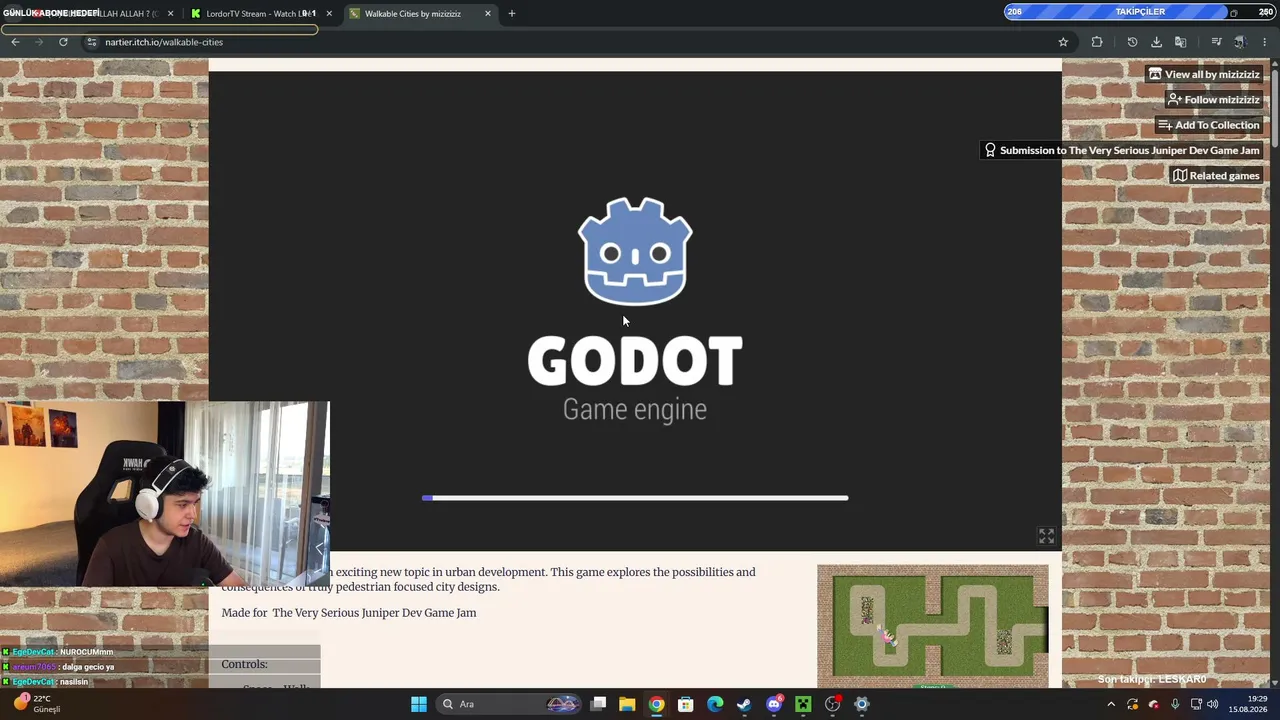The height and width of the screenshot is (720, 1280).
Task: Click the address bar URL nartier.itch.io/walkable-cities
Action: [164, 42]
